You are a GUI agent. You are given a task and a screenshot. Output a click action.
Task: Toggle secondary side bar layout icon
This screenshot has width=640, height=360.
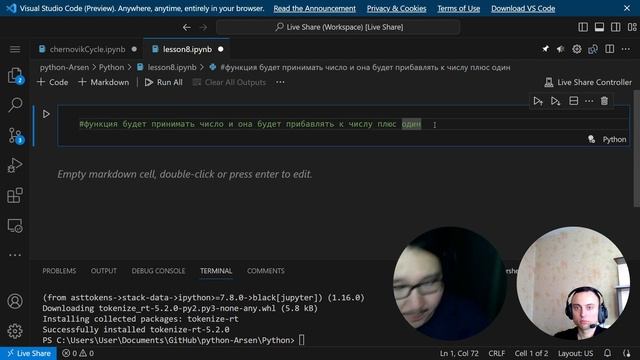[x=616, y=27]
